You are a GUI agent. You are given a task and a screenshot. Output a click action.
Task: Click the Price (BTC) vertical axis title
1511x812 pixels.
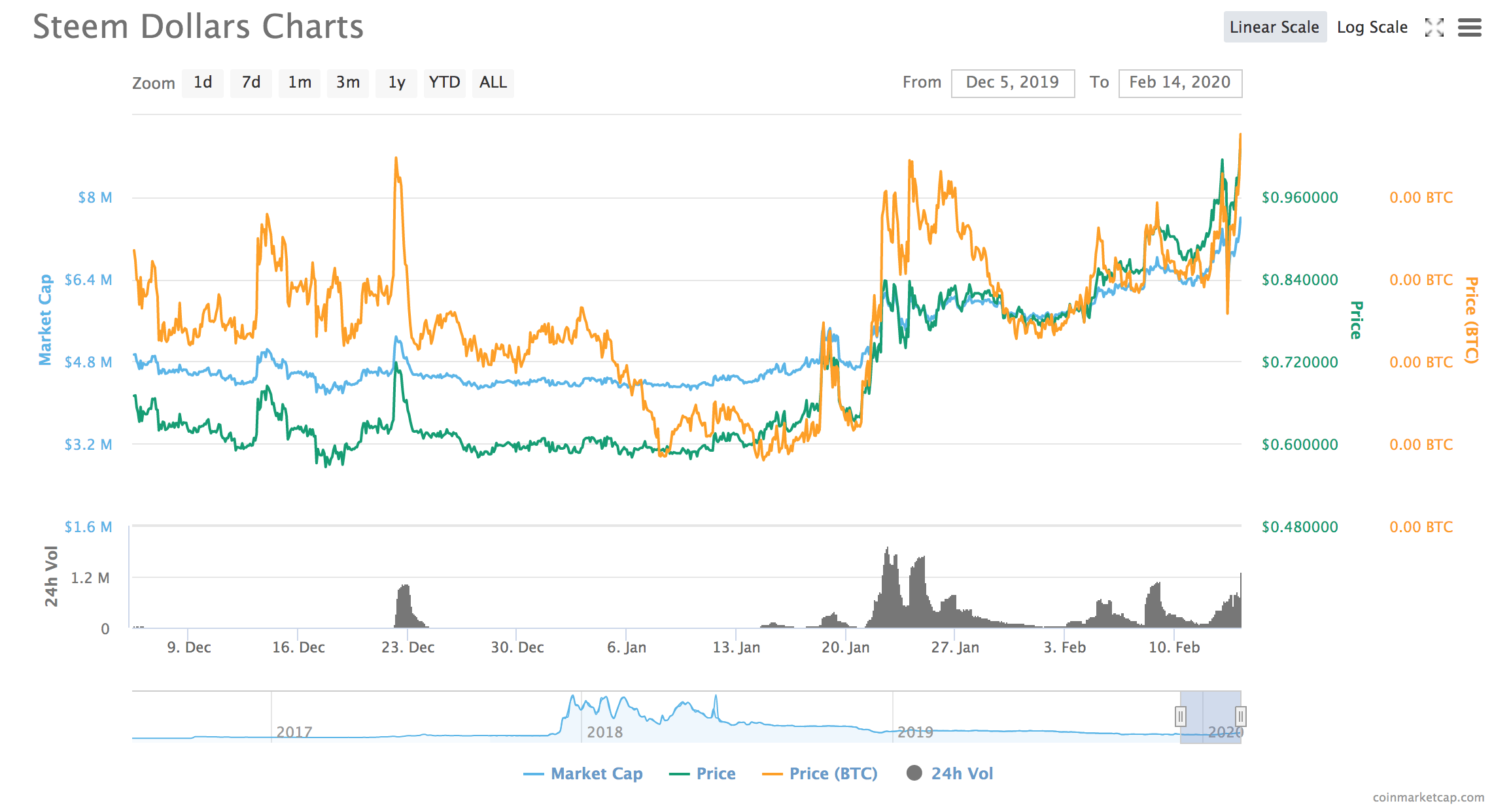(1472, 320)
